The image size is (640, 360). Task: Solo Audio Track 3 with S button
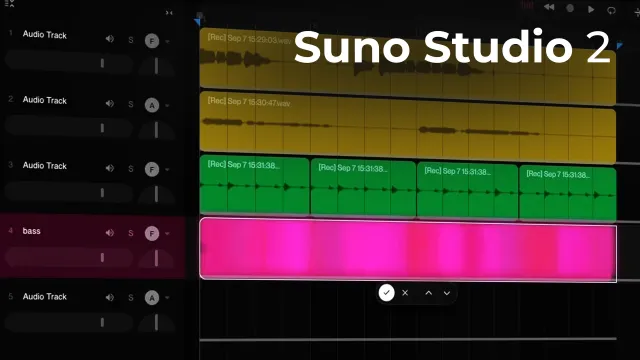click(x=131, y=169)
